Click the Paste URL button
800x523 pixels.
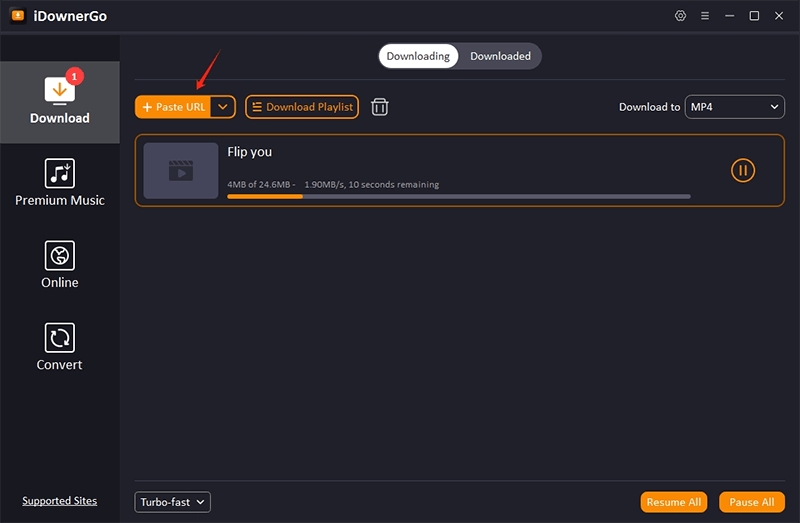[x=173, y=107]
